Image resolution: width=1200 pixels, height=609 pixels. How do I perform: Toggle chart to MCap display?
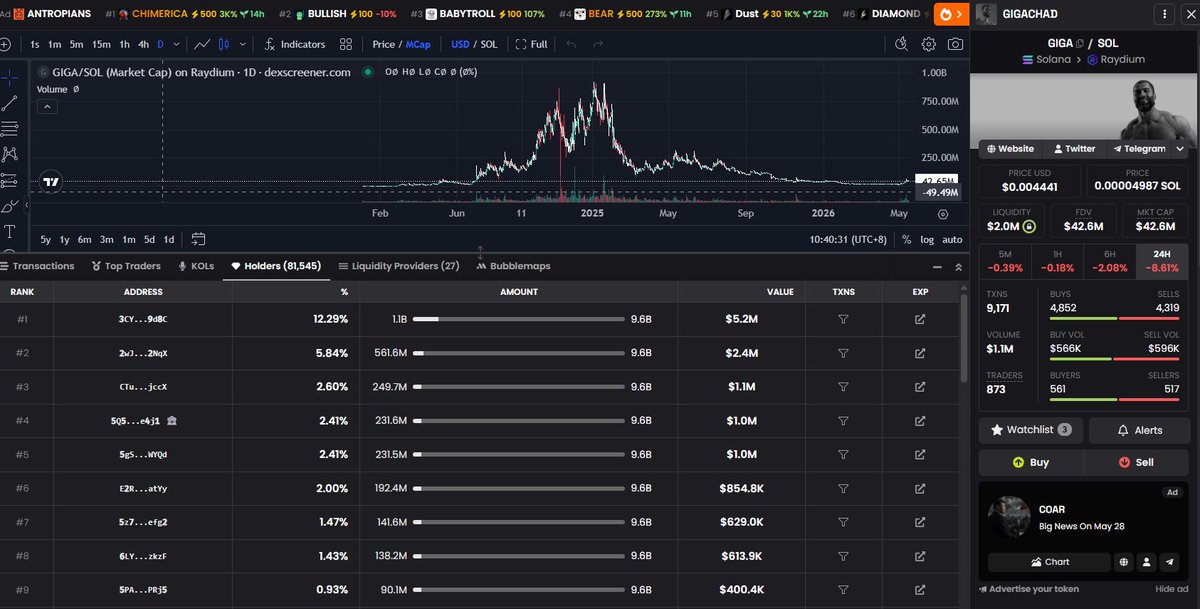click(416, 44)
